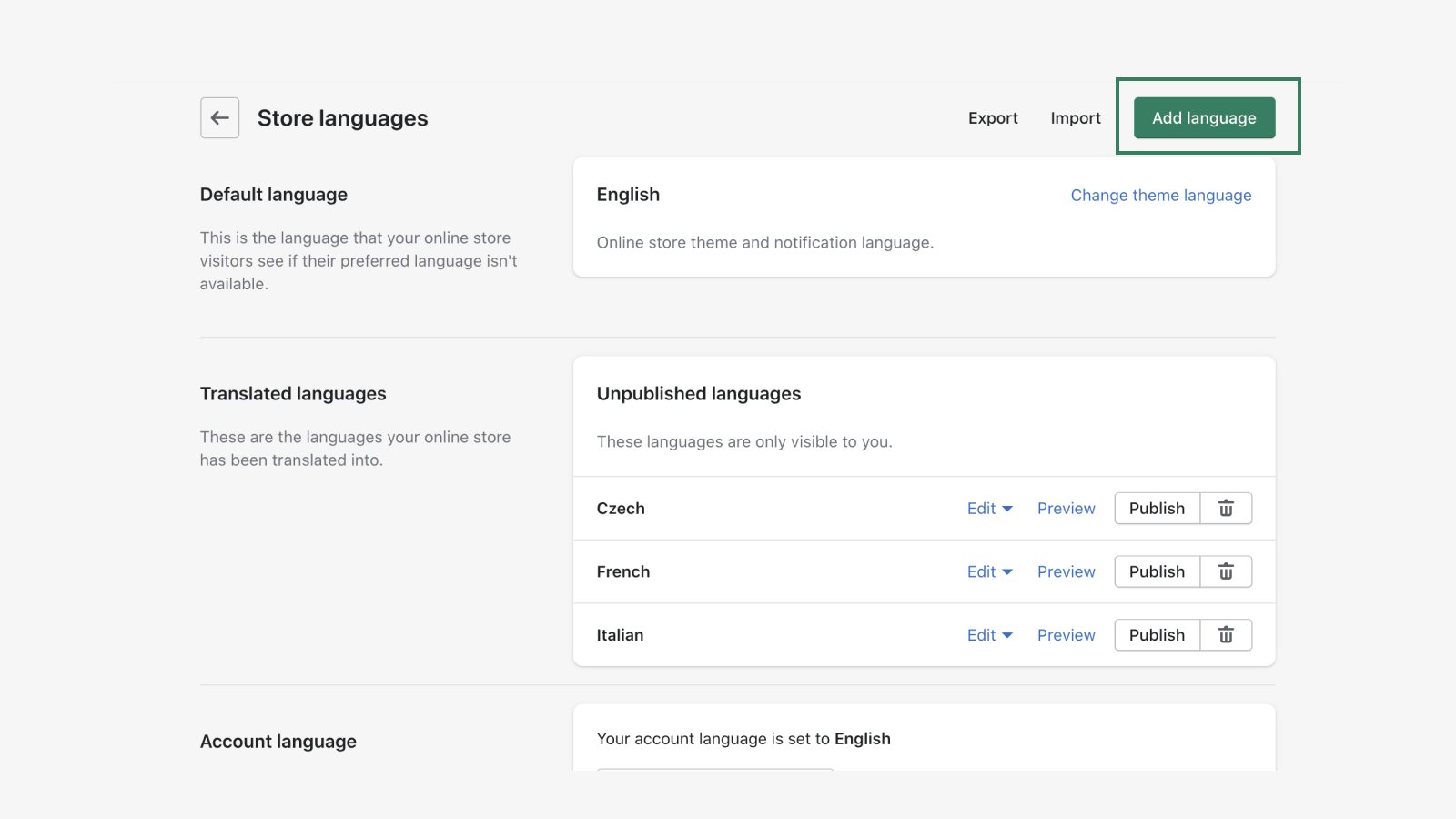Open the Edit dropdown for French

point(990,571)
